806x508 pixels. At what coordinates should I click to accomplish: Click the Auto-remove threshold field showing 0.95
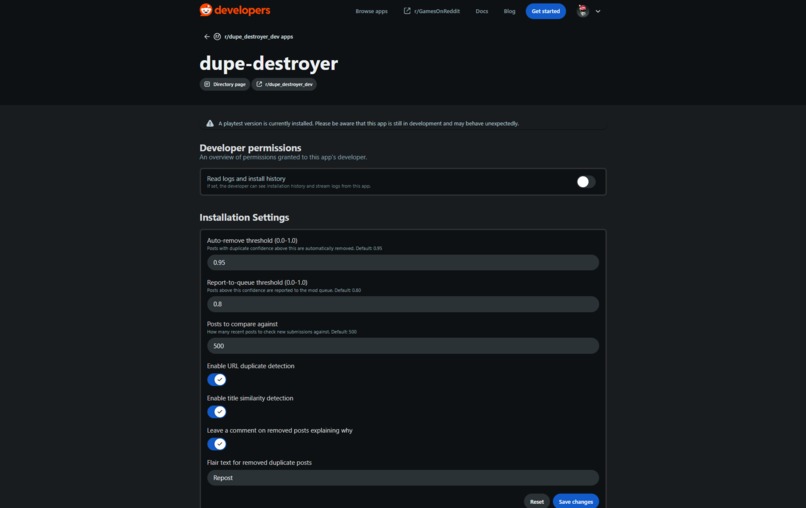click(x=402, y=262)
